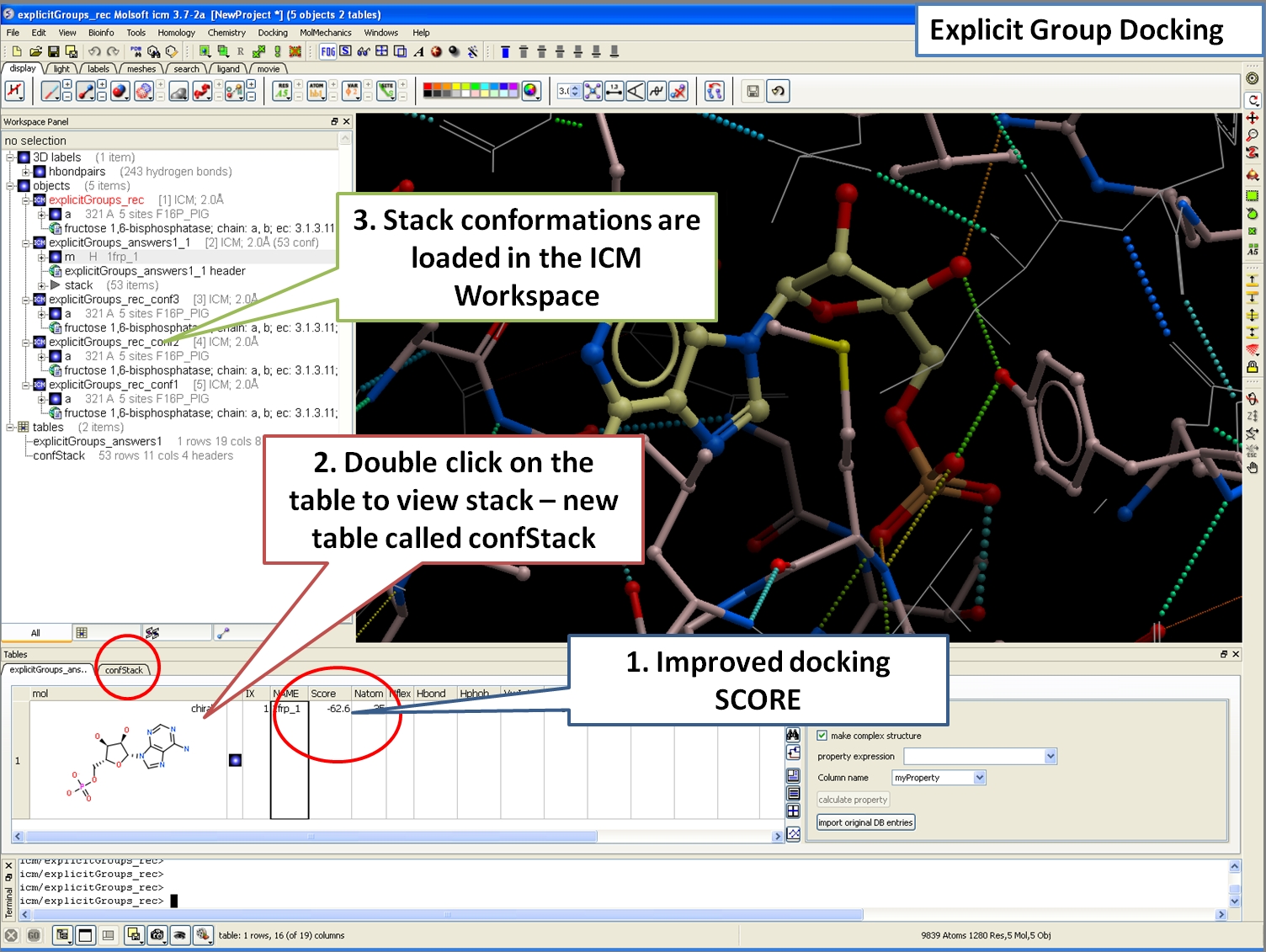
Task: Click the molecular surface (skin) display icon
Action: click(178, 91)
